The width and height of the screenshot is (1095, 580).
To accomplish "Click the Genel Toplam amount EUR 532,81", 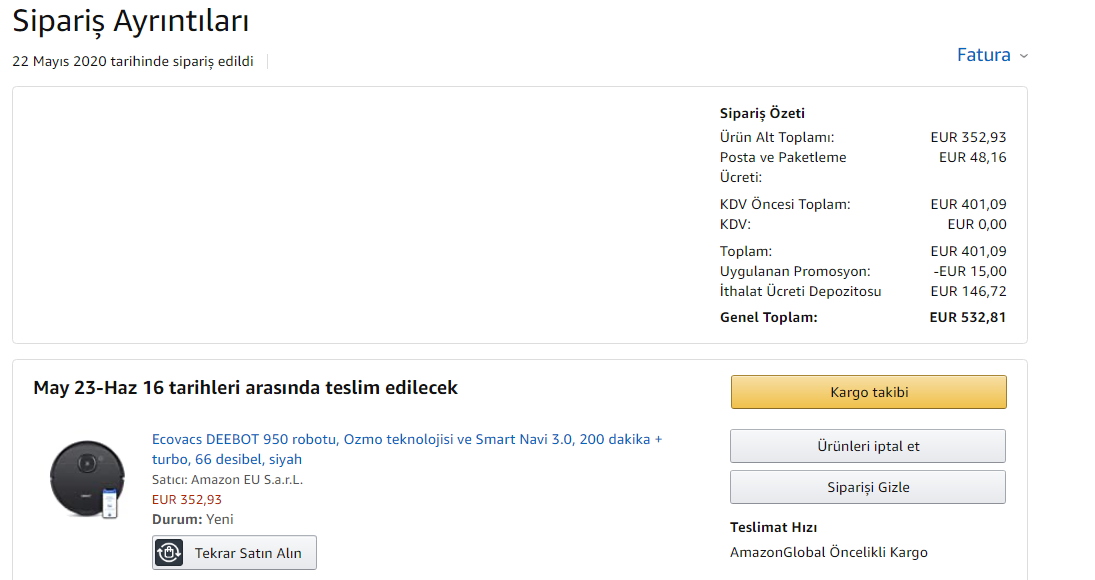I will pyautogui.click(x=968, y=318).
